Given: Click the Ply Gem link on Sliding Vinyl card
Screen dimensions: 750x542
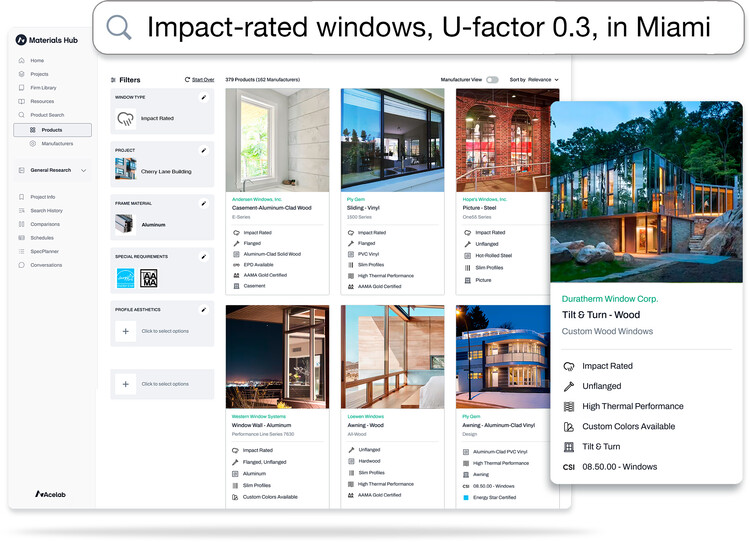Looking at the screenshot, I should point(356,199).
